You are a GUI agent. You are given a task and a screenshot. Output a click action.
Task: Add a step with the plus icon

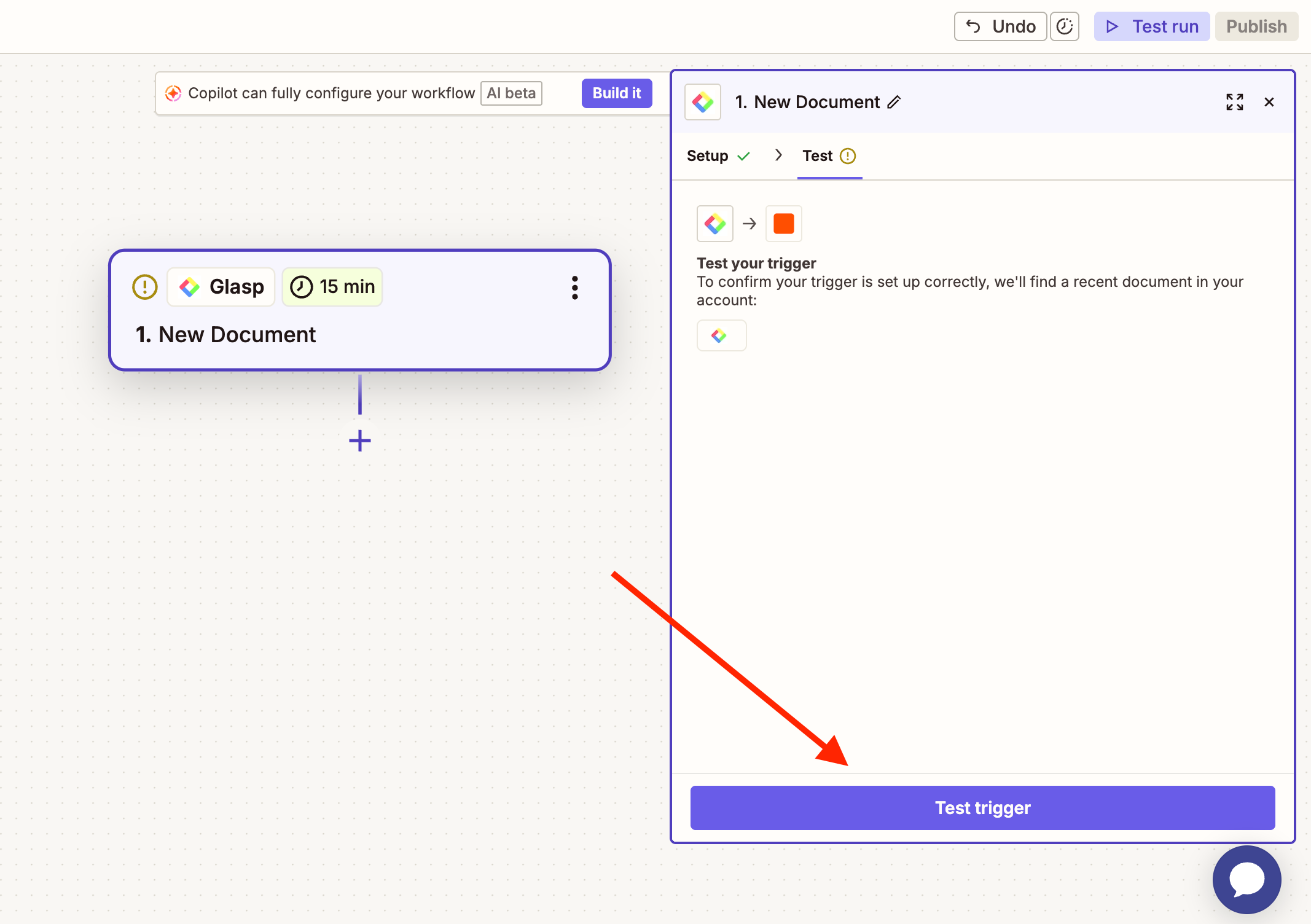360,440
